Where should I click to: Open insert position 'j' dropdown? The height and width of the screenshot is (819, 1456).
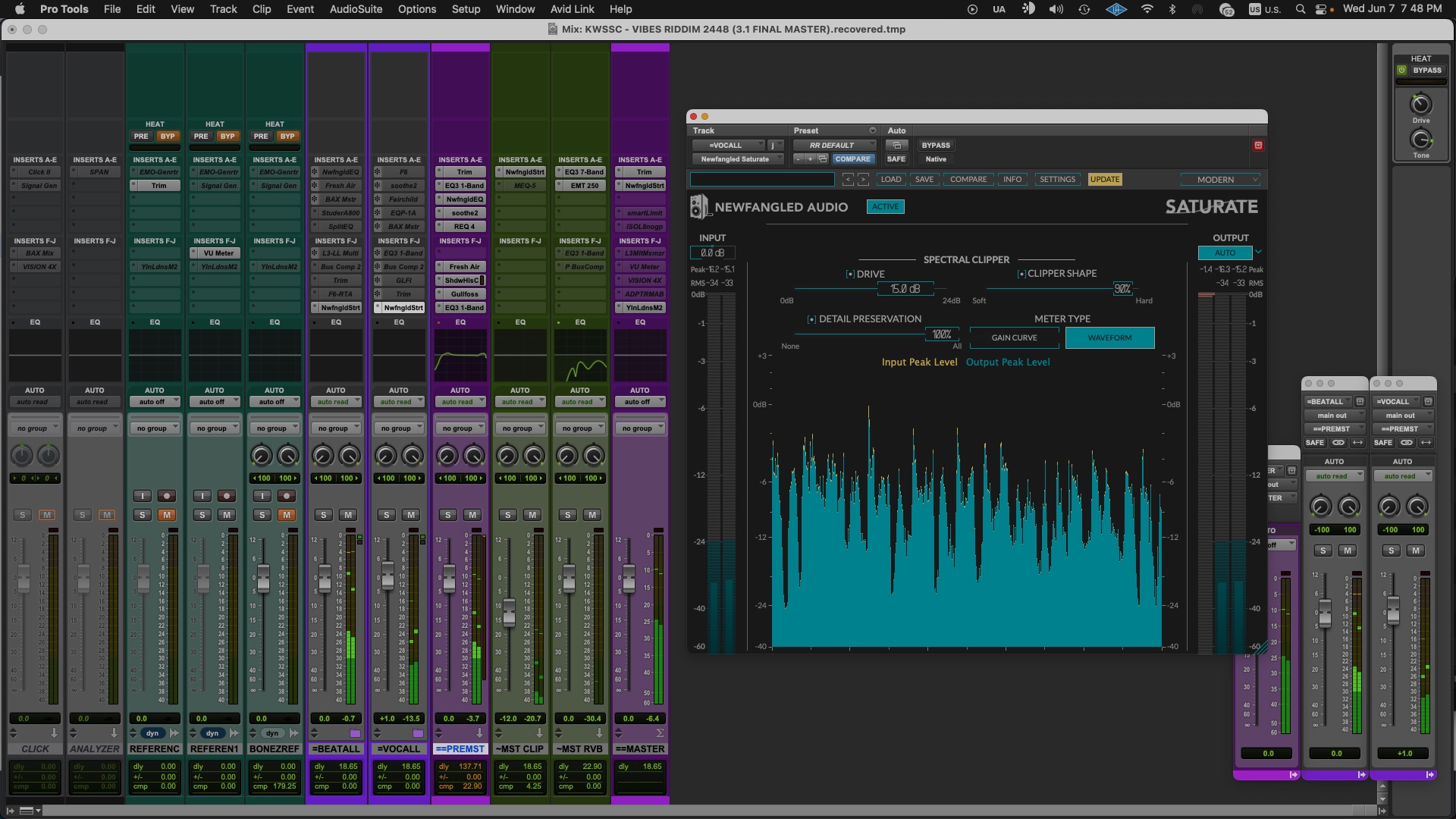775,145
